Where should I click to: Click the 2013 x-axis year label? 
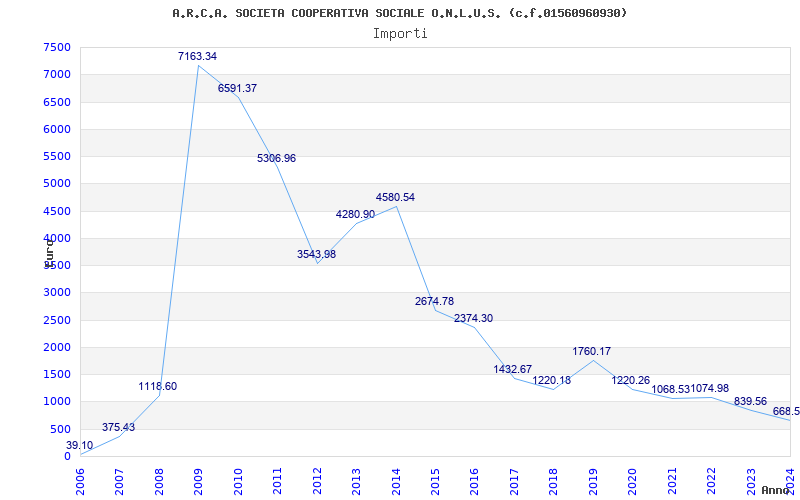click(357, 481)
